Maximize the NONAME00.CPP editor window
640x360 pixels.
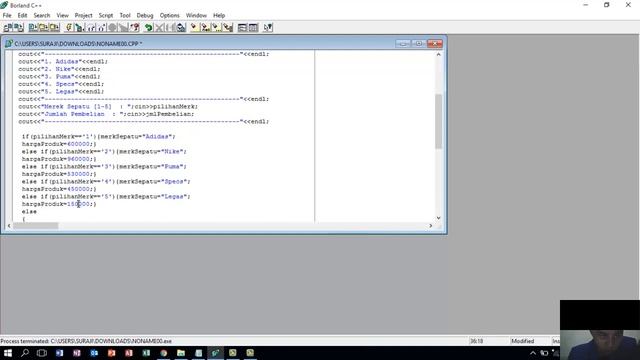[418, 43]
